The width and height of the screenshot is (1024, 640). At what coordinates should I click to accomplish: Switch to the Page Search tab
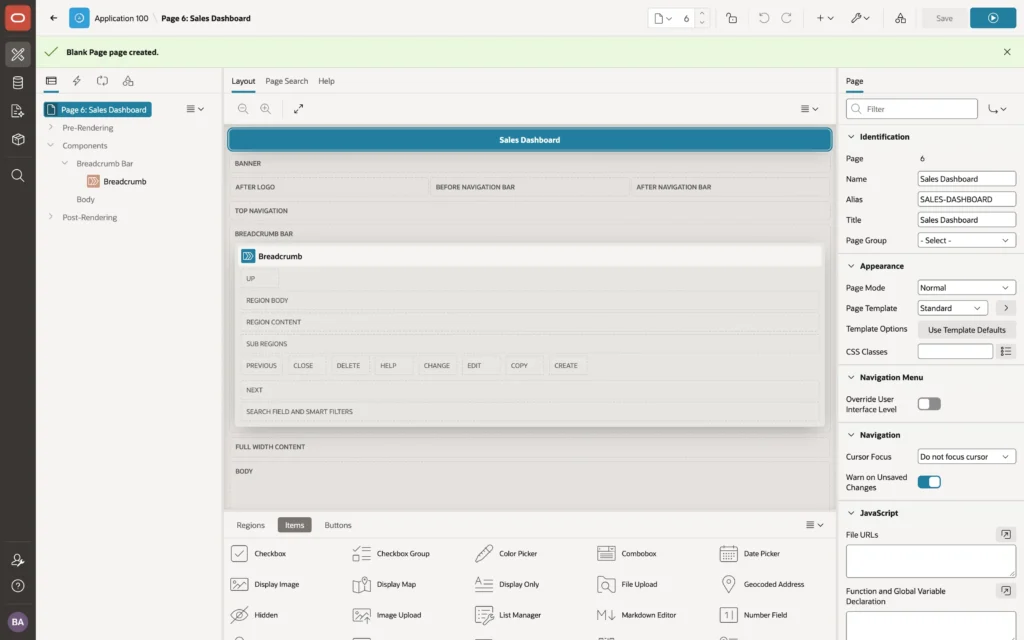(286, 81)
